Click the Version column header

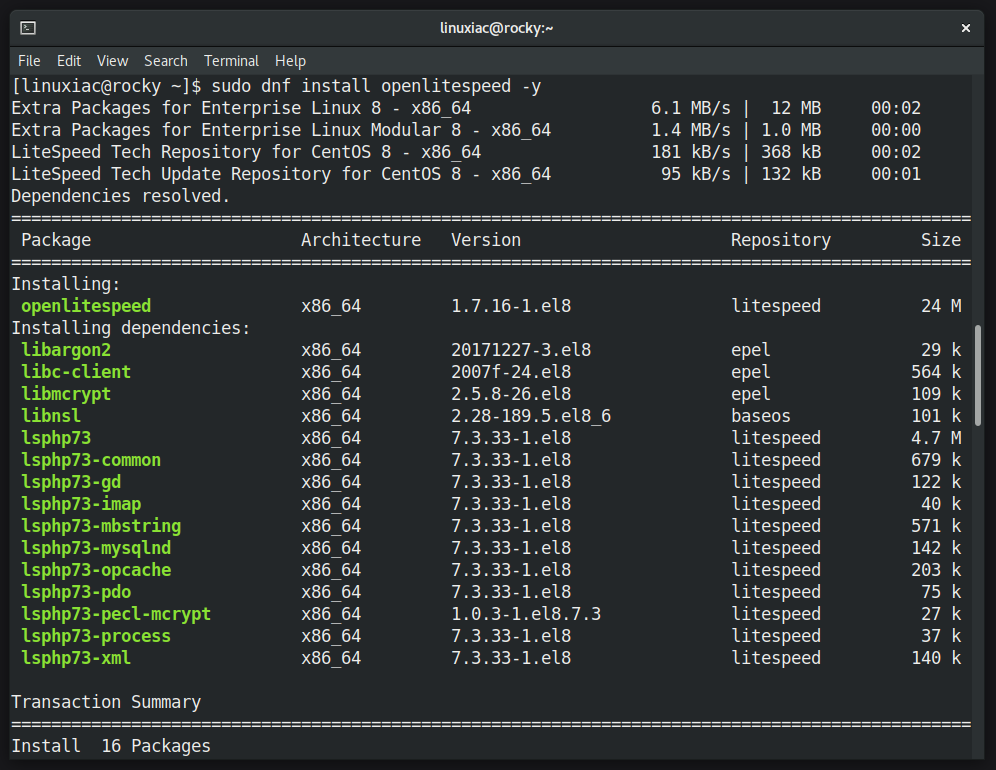[x=486, y=240]
